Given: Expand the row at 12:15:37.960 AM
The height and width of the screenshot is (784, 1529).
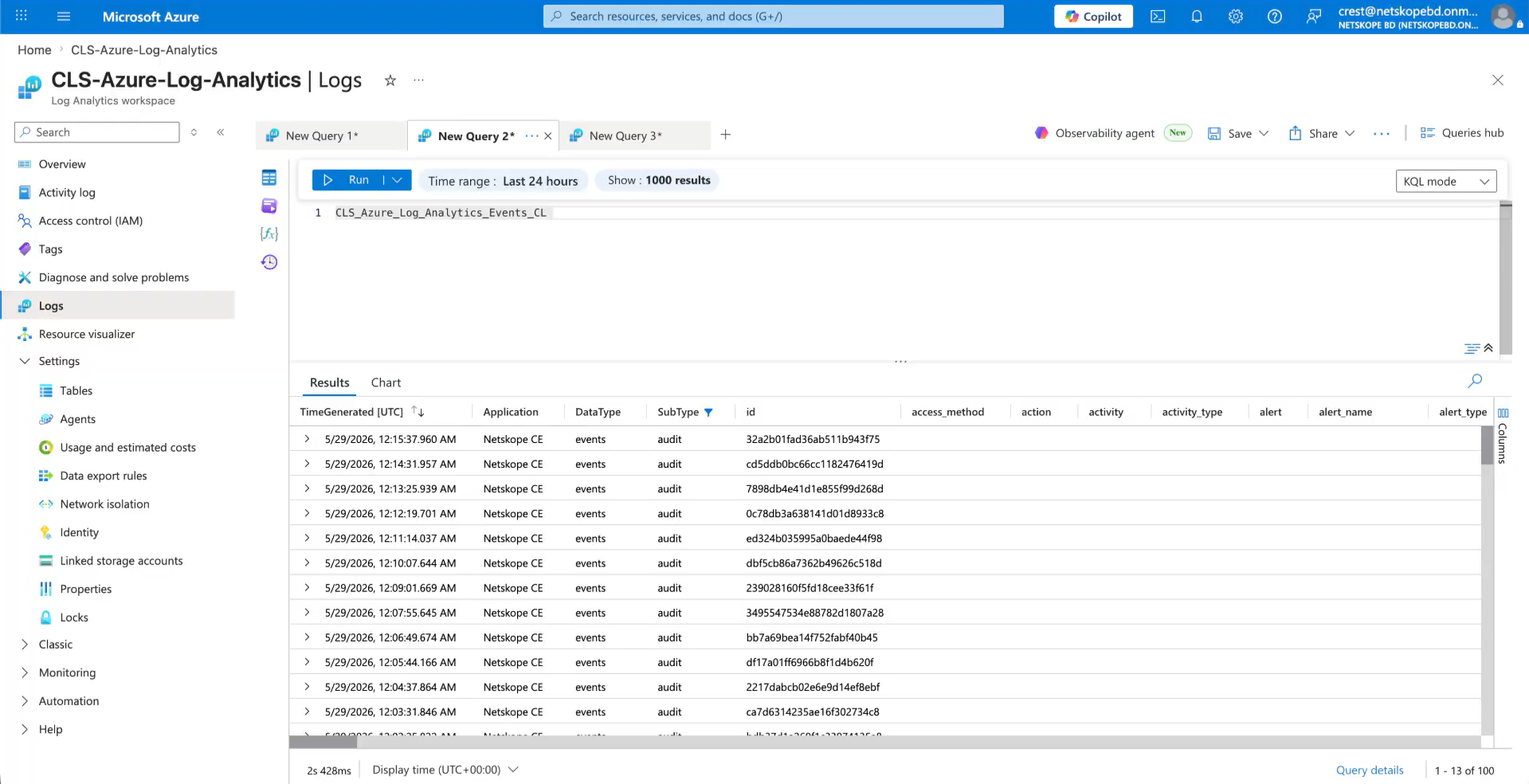Looking at the screenshot, I should coord(307,439).
